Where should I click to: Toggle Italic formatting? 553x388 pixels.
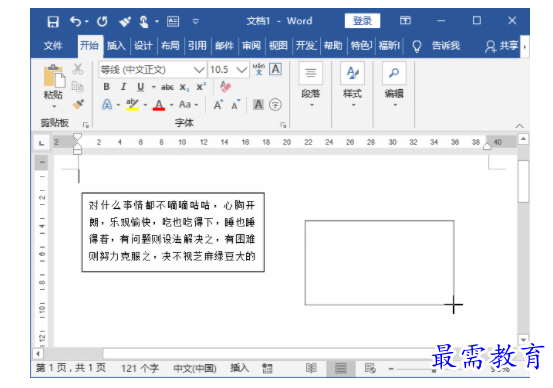point(123,87)
